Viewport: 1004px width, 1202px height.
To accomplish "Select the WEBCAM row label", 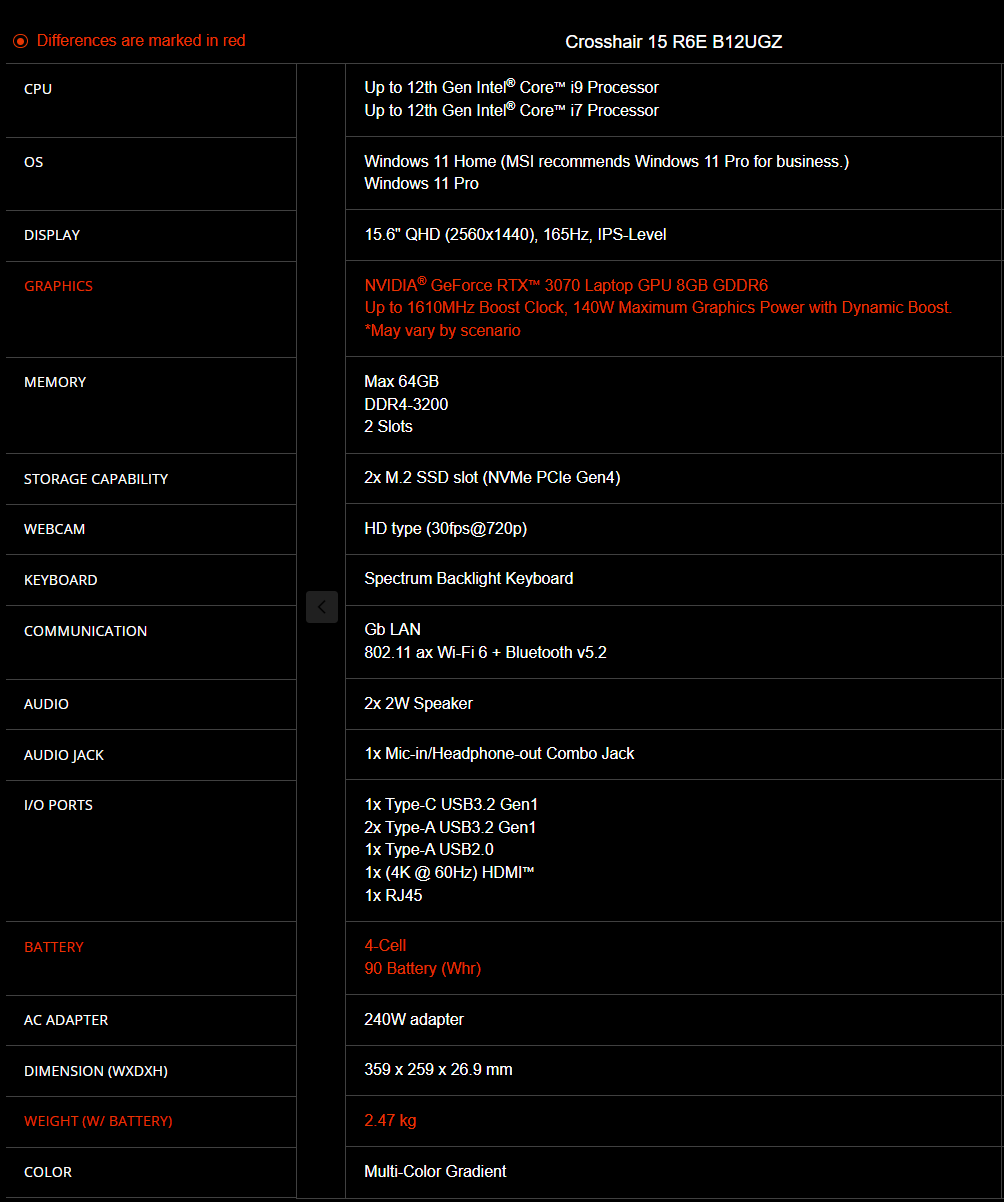I will [55, 529].
